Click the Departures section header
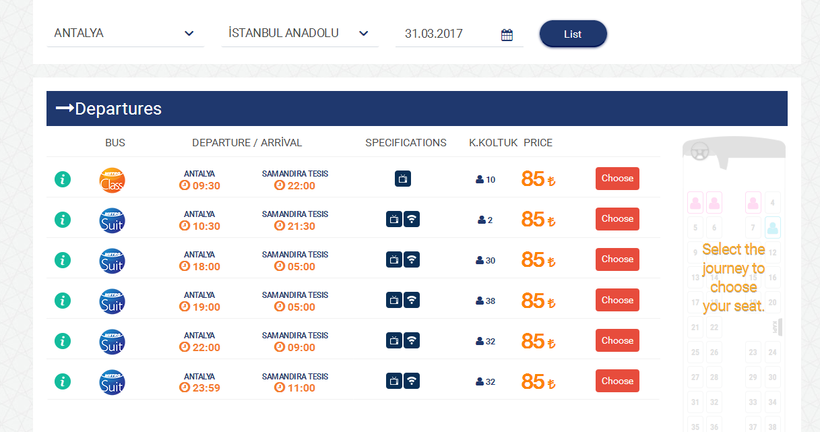This screenshot has width=820, height=432. pyautogui.click(x=416, y=109)
